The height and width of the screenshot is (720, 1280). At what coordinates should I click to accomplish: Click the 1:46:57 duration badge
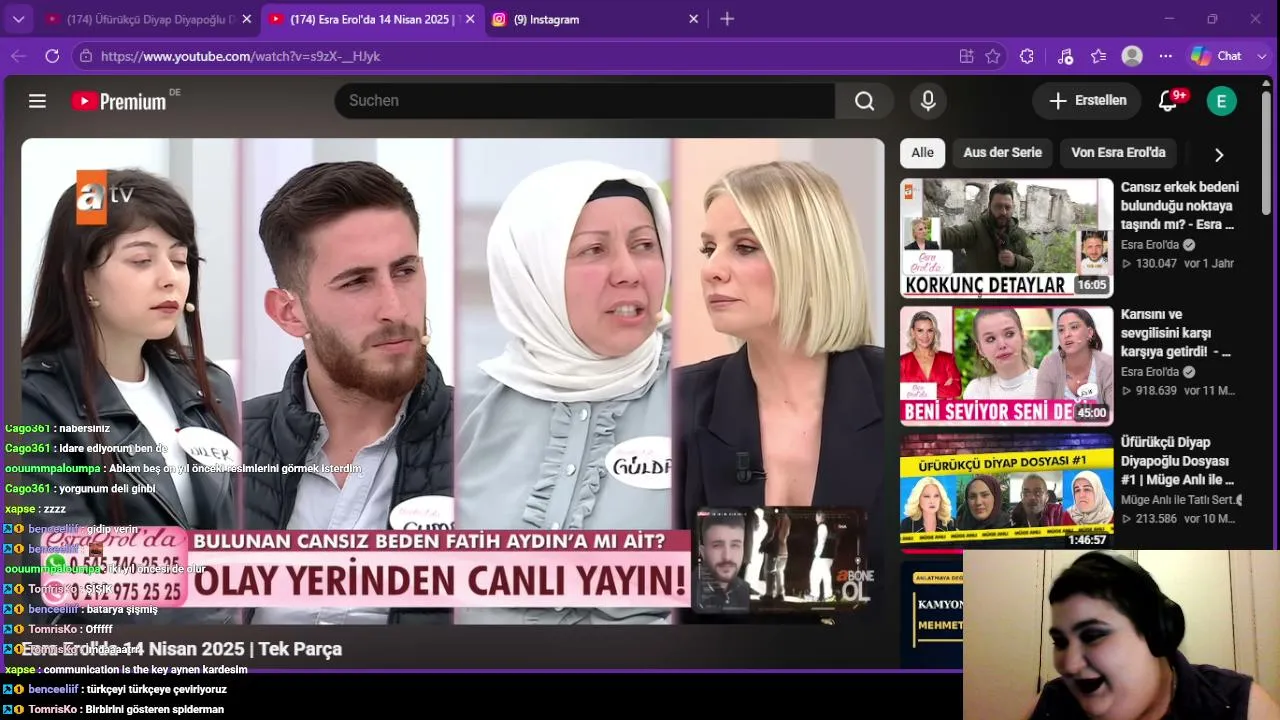tap(1086, 540)
